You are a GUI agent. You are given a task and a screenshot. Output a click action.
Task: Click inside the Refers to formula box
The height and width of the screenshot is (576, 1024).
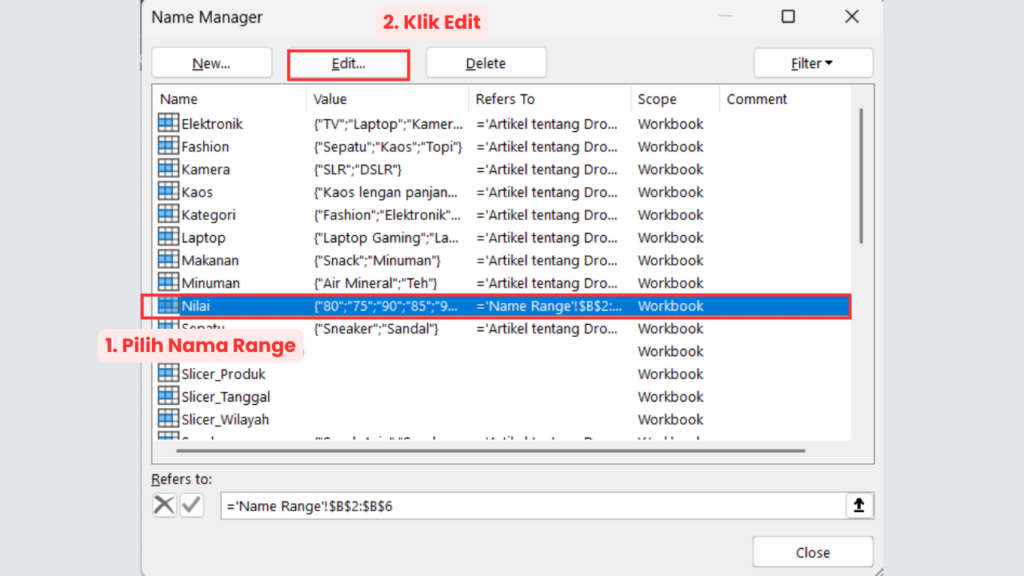pyautogui.click(x=450, y=505)
